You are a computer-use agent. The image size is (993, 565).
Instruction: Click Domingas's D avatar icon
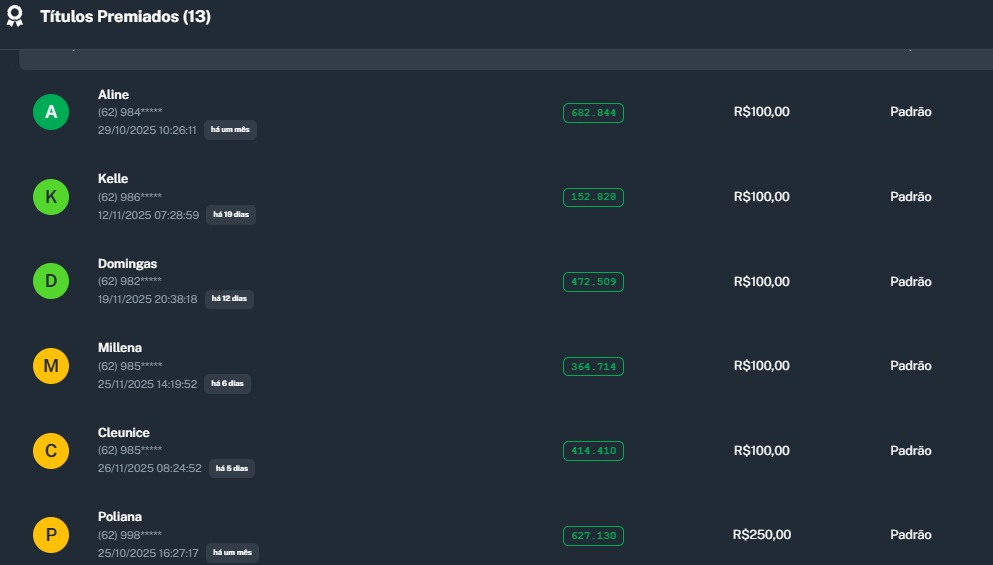(x=51, y=282)
